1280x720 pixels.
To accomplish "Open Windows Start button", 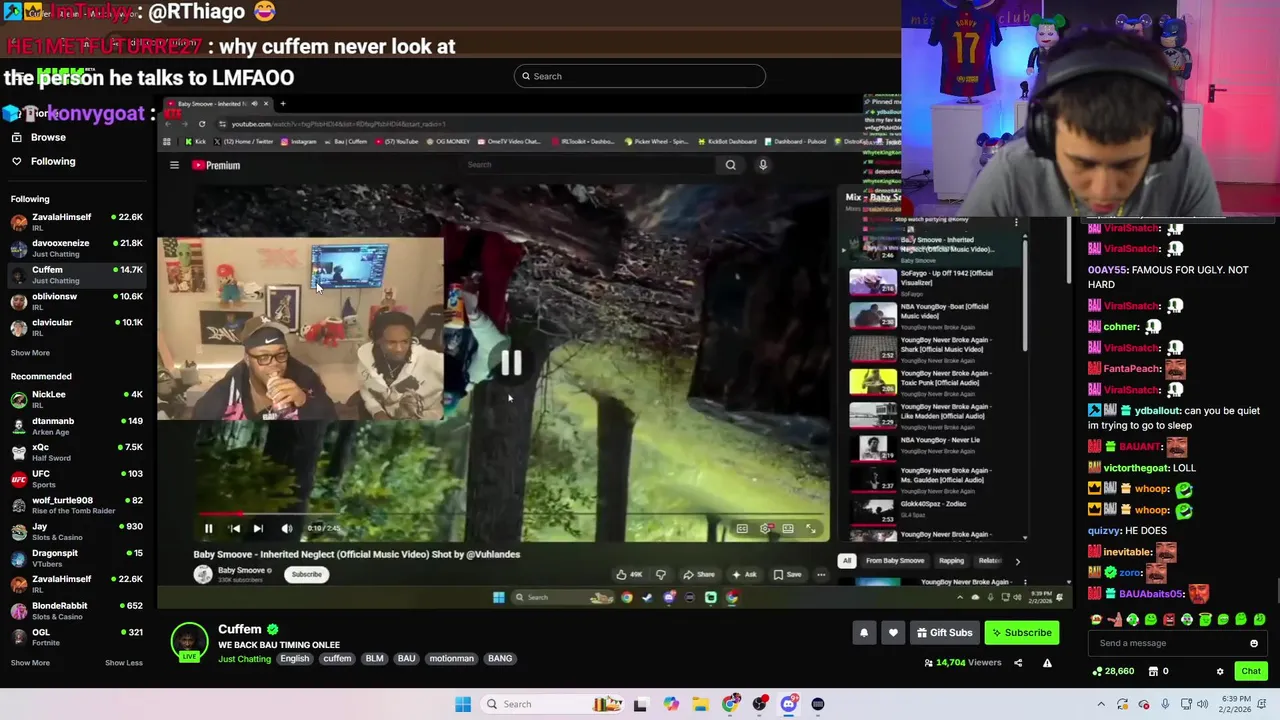I will point(463,704).
